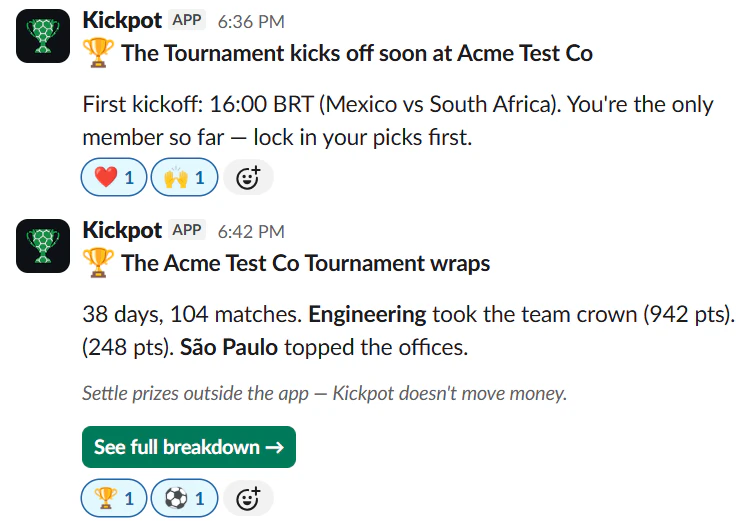Click the 6:36 PM timestamp
This screenshot has height=528, width=736.
(251, 22)
